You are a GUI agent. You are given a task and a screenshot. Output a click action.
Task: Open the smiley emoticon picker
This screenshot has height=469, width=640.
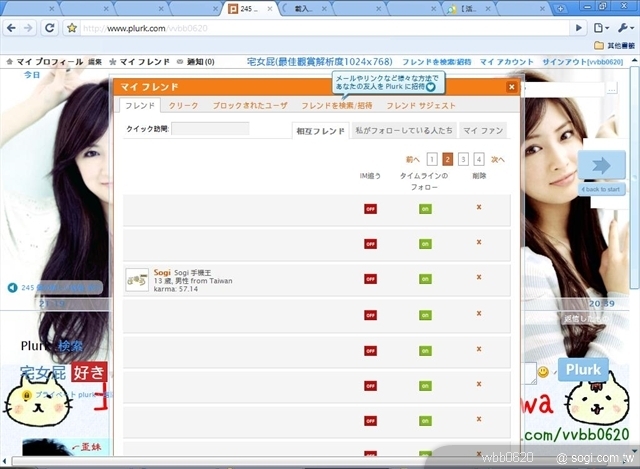coord(543,371)
